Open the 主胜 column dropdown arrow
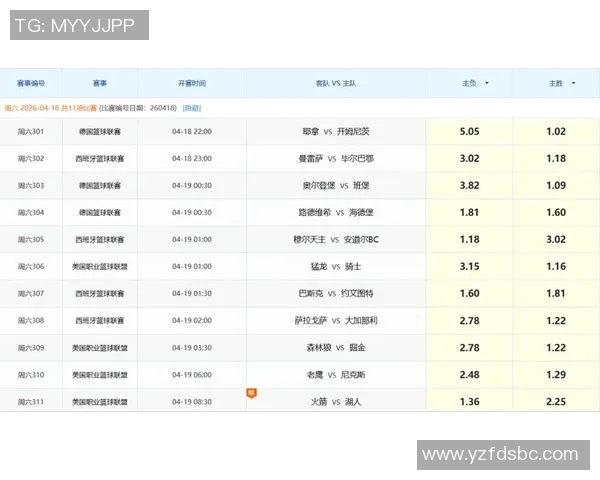 point(573,83)
